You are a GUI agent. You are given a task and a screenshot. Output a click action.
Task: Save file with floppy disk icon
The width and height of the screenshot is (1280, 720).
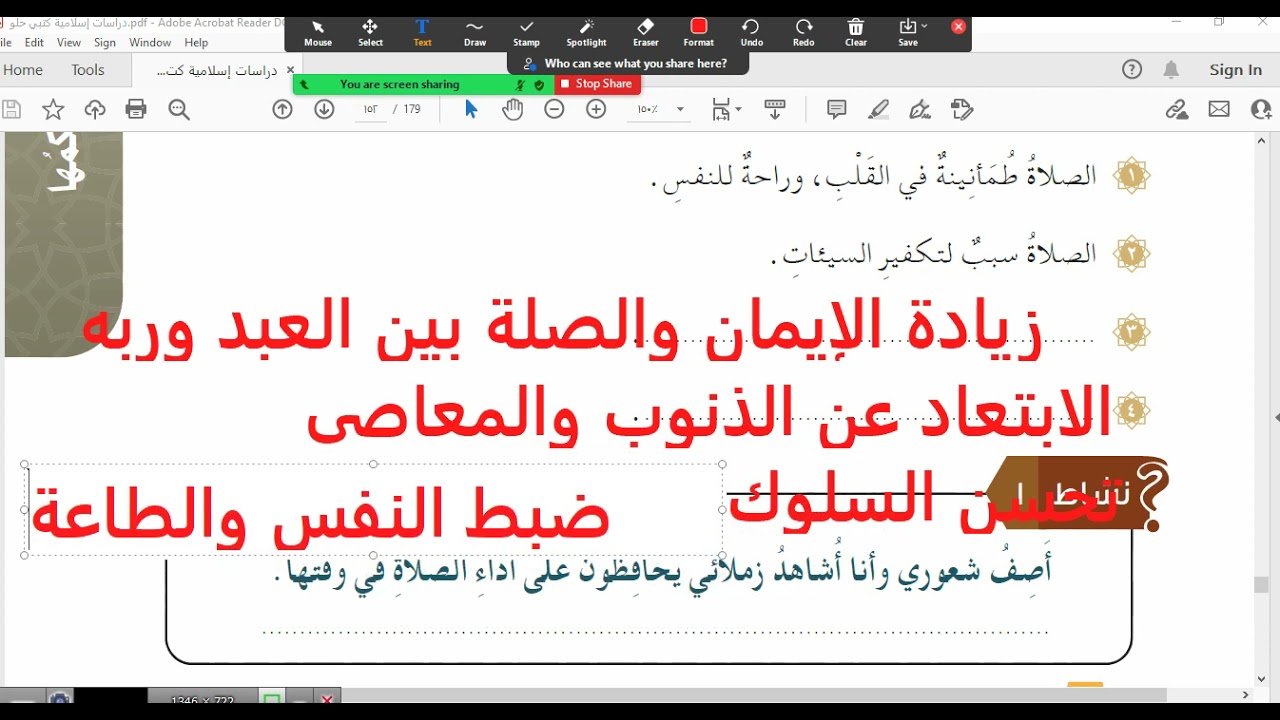11,110
